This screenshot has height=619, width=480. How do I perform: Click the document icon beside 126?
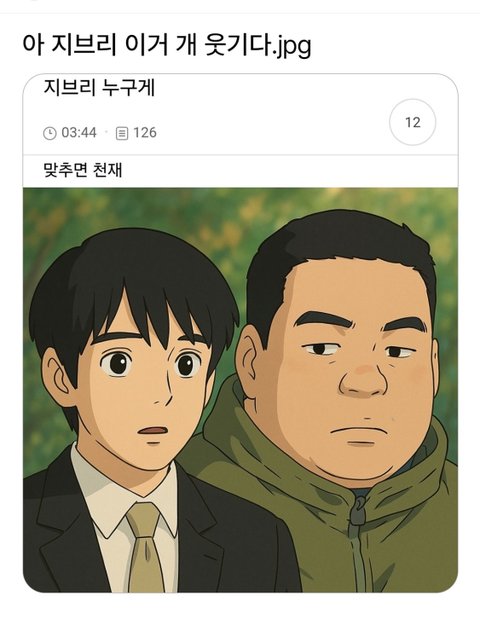point(122,133)
